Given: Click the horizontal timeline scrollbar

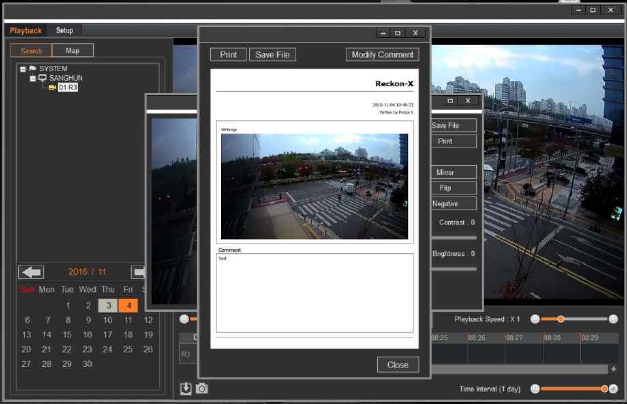Looking at the screenshot, I should pos(520,369).
